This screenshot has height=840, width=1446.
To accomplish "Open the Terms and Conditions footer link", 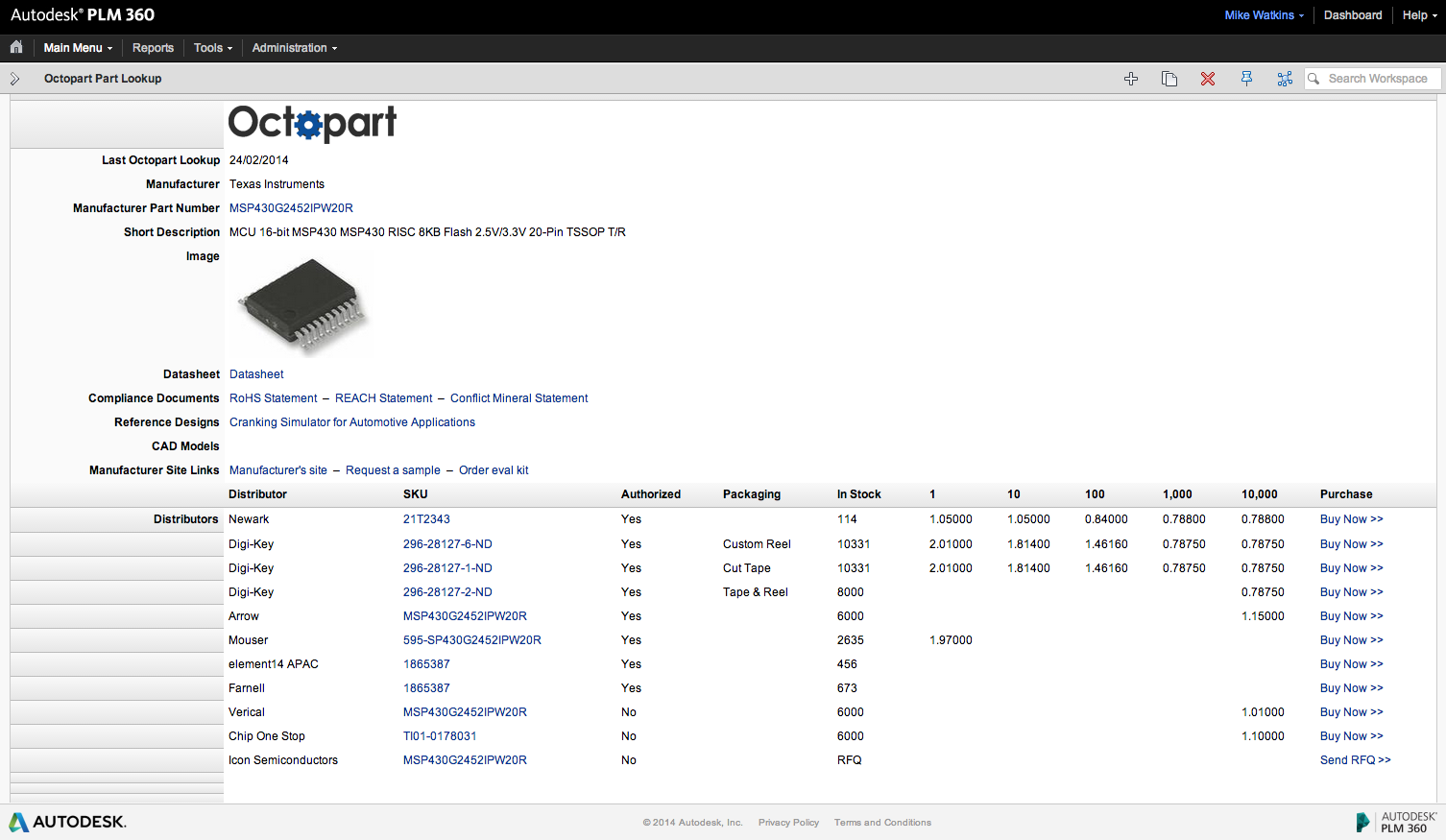I will tap(882, 823).
